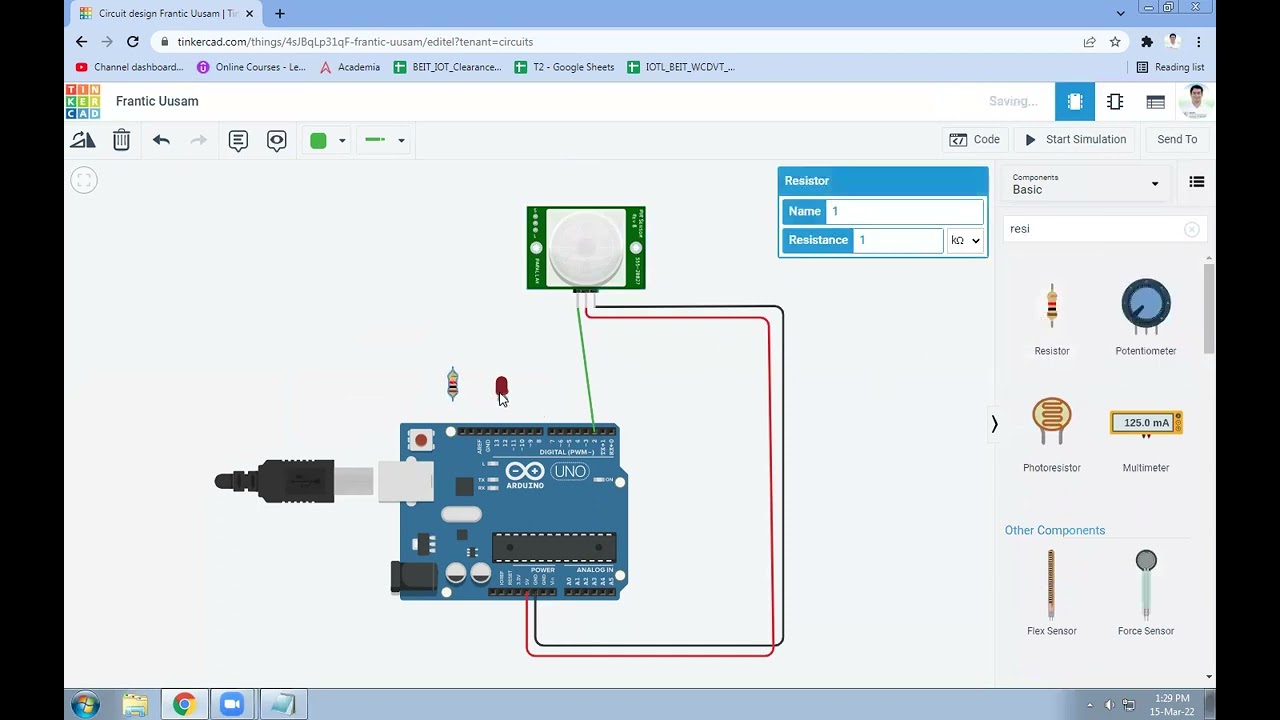Open Chrome extensions puzzle icon

1147,42
